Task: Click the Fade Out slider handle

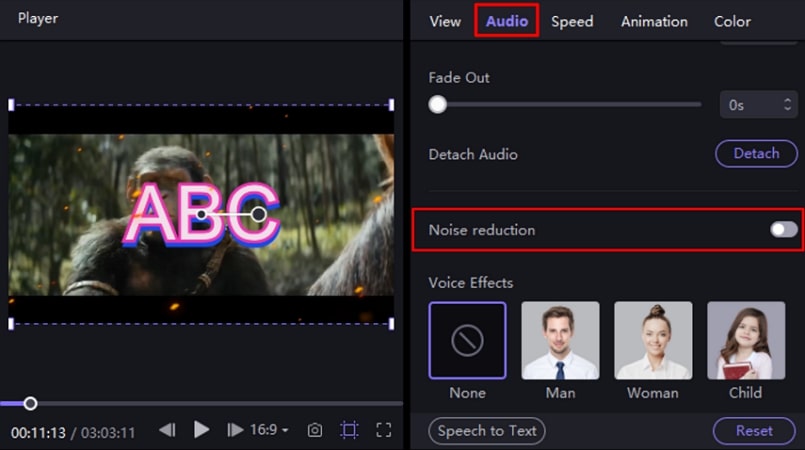Action: tap(437, 105)
